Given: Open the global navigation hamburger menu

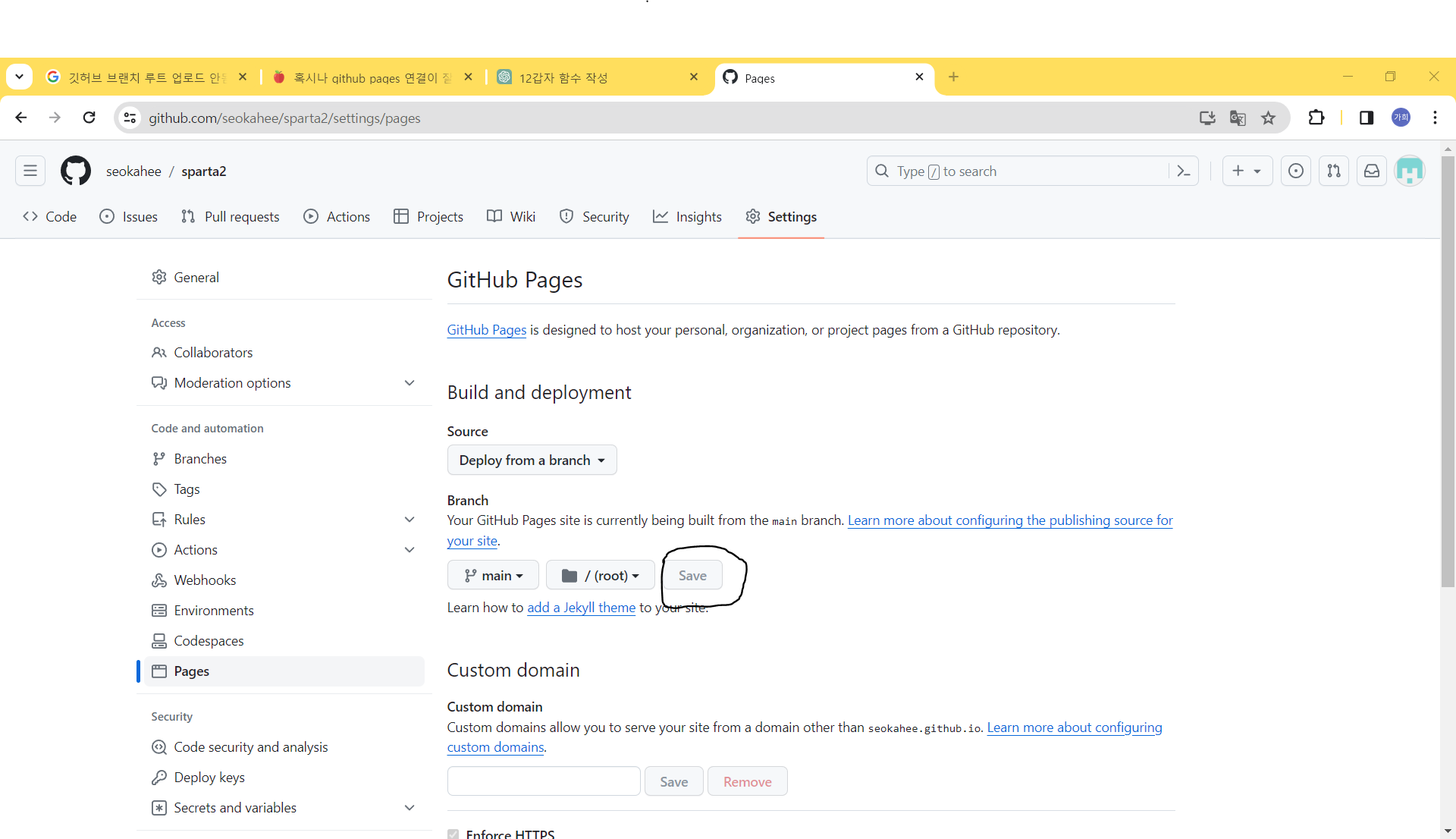Looking at the screenshot, I should [x=30, y=171].
